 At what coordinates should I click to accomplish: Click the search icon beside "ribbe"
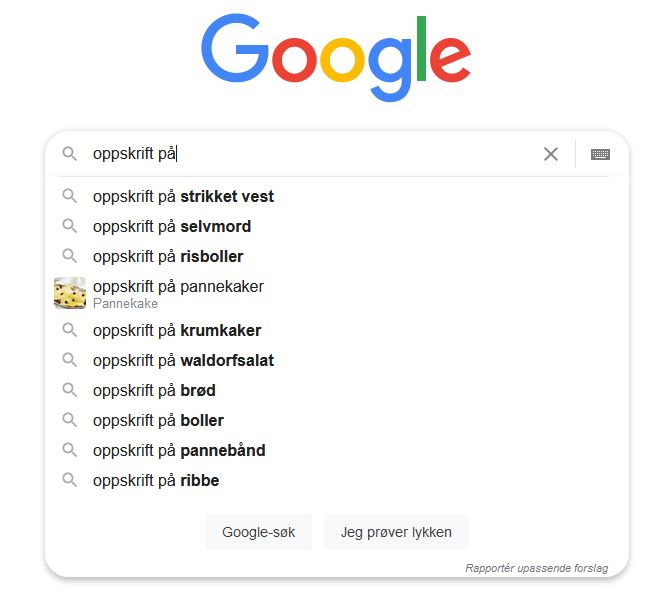[70, 480]
